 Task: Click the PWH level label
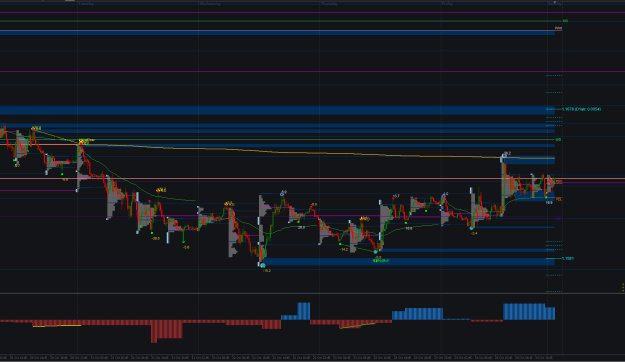(x=558, y=28)
